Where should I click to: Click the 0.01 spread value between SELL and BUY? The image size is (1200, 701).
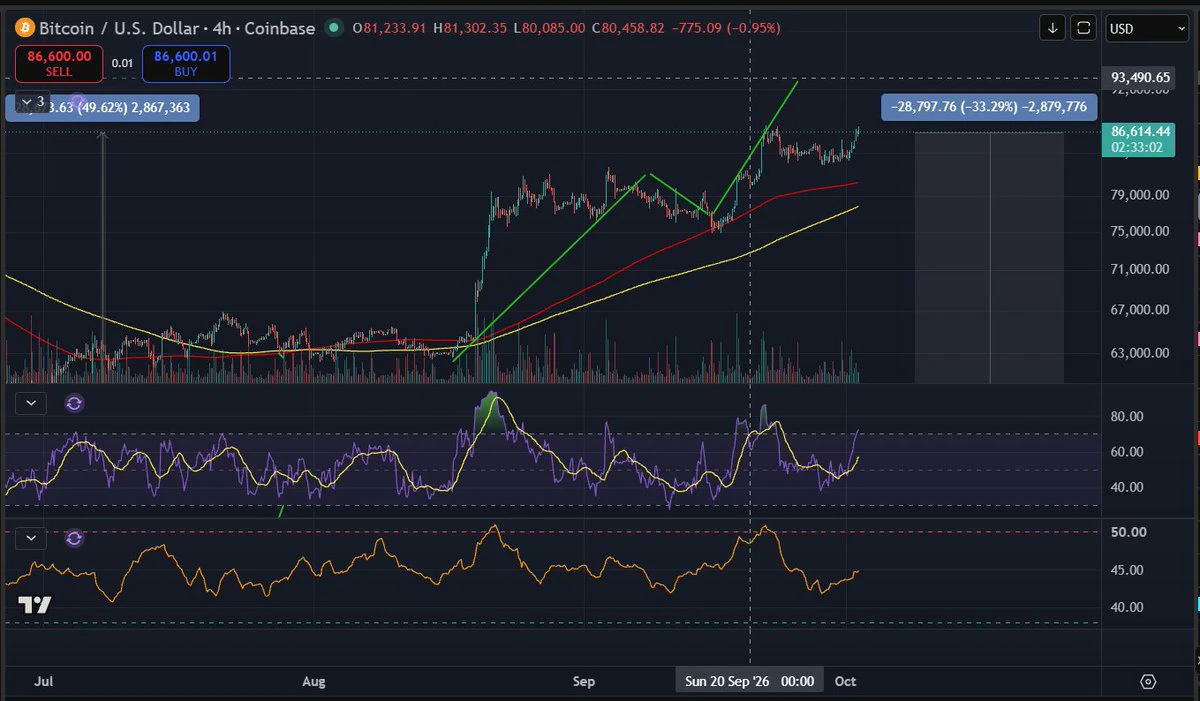(x=122, y=64)
